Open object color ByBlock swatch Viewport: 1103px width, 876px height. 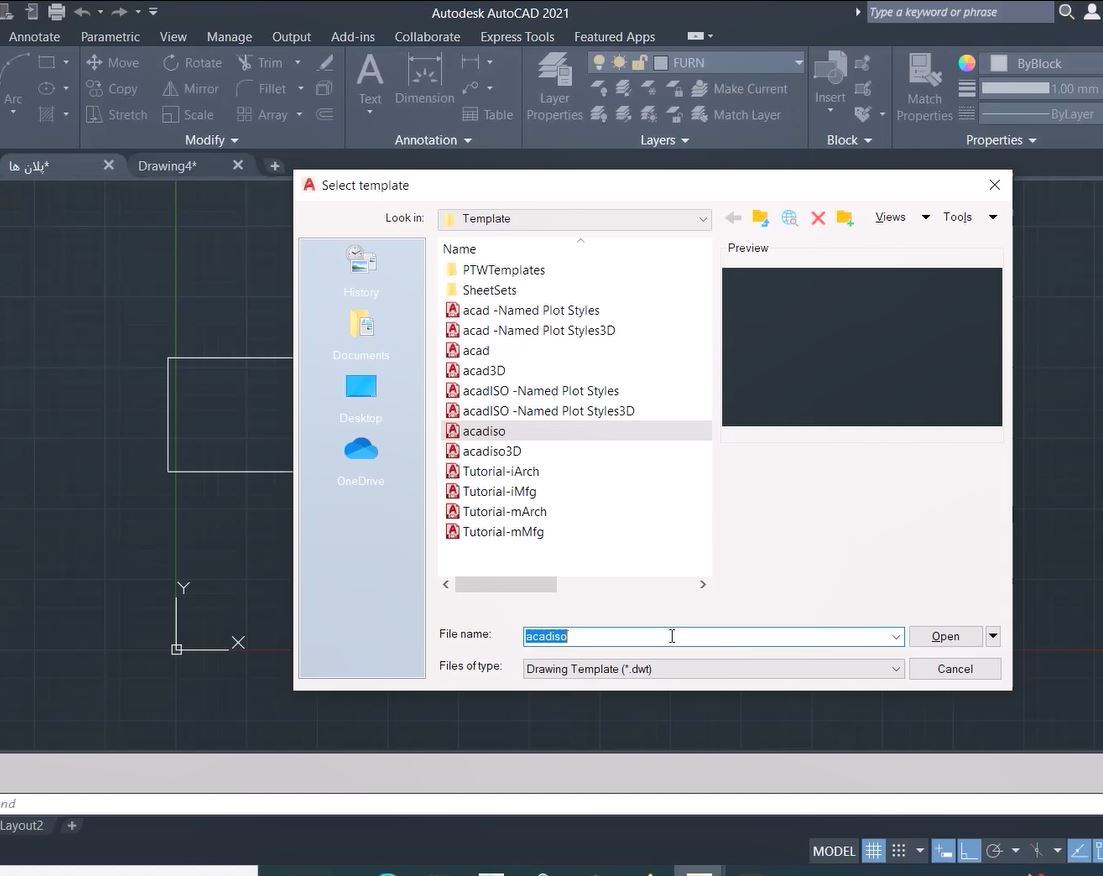[998, 63]
